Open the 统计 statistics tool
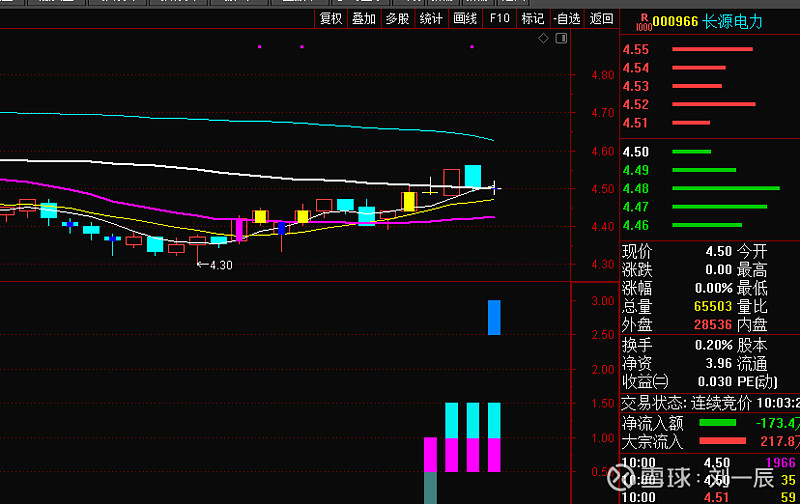The image size is (800, 504). tap(431, 18)
